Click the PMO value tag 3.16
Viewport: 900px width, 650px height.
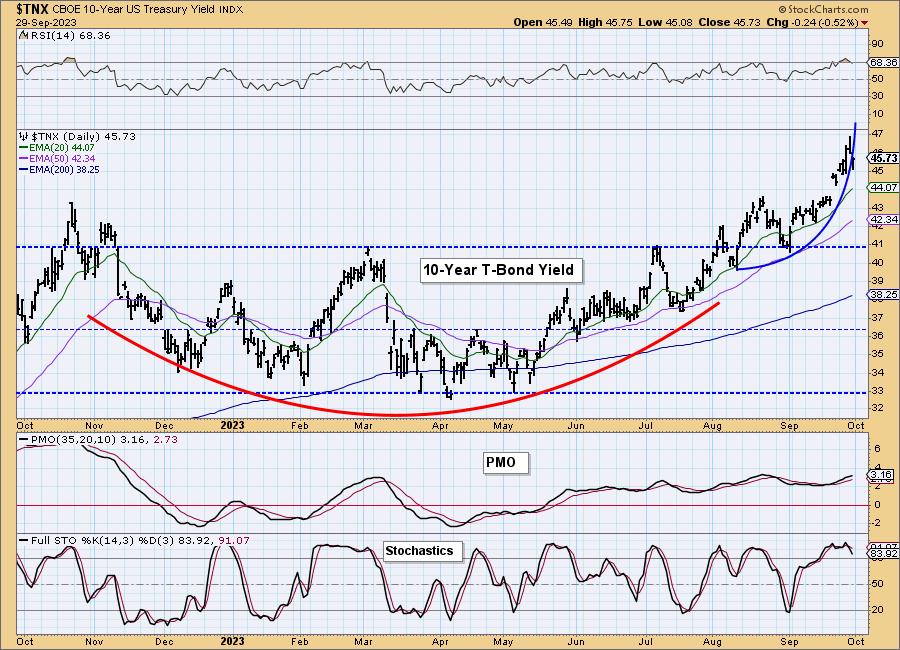tap(880, 475)
